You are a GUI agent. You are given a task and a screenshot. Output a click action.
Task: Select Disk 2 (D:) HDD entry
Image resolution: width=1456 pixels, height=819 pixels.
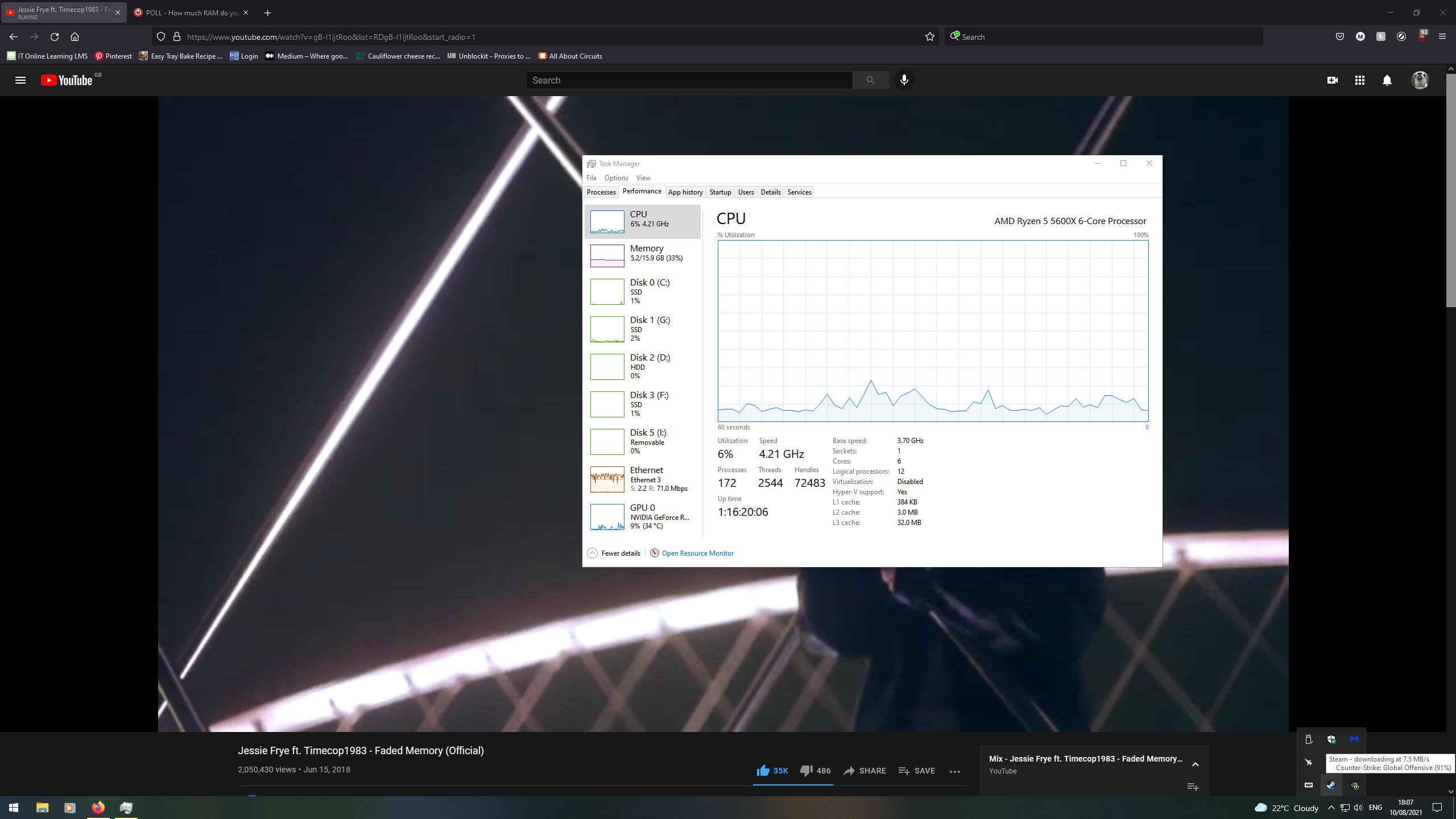[x=643, y=366]
